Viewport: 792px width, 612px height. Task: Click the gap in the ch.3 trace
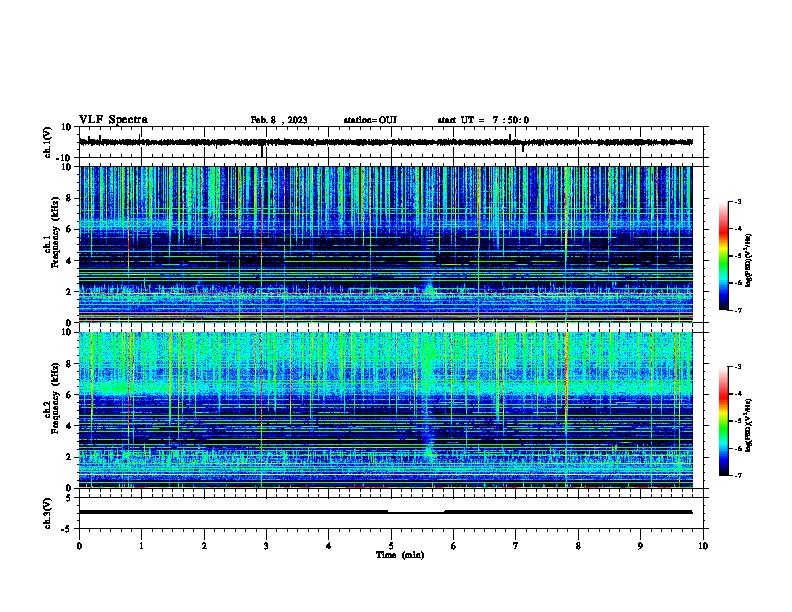(416, 512)
